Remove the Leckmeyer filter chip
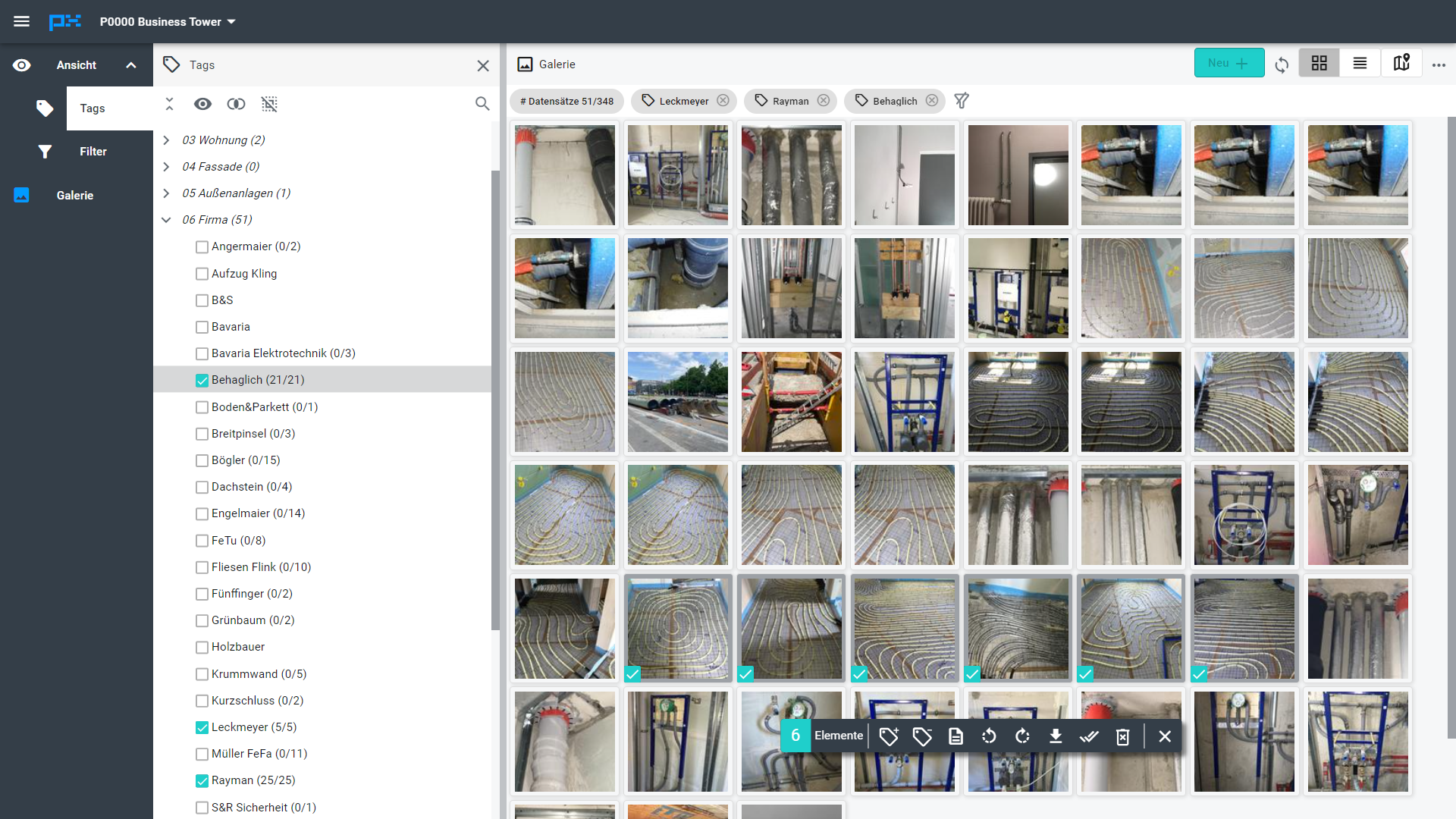The width and height of the screenshot is (1456, 819). click(723, 100)
